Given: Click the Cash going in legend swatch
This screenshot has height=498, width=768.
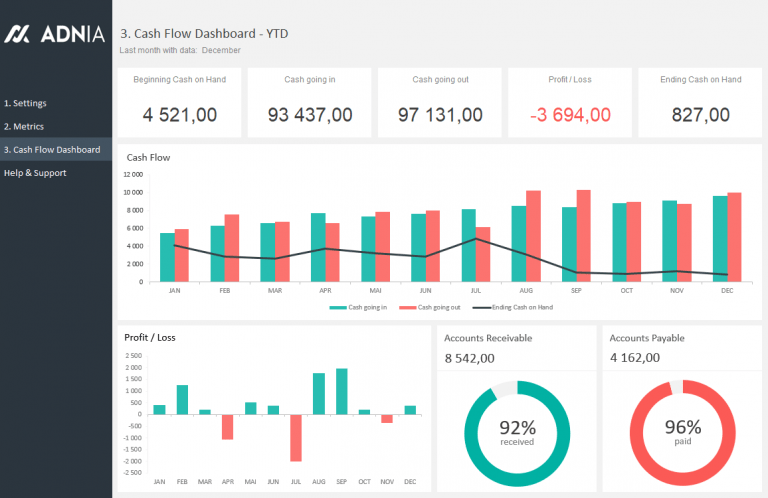Looking at the screenshot, I should pyautogui.click(x=338, y=307).
